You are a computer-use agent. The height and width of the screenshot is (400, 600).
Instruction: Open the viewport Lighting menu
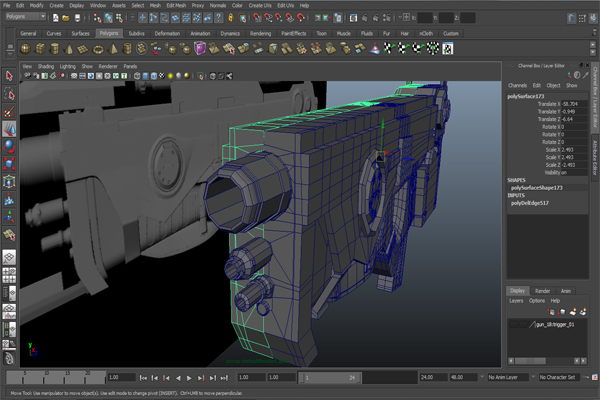pos(67,66)
